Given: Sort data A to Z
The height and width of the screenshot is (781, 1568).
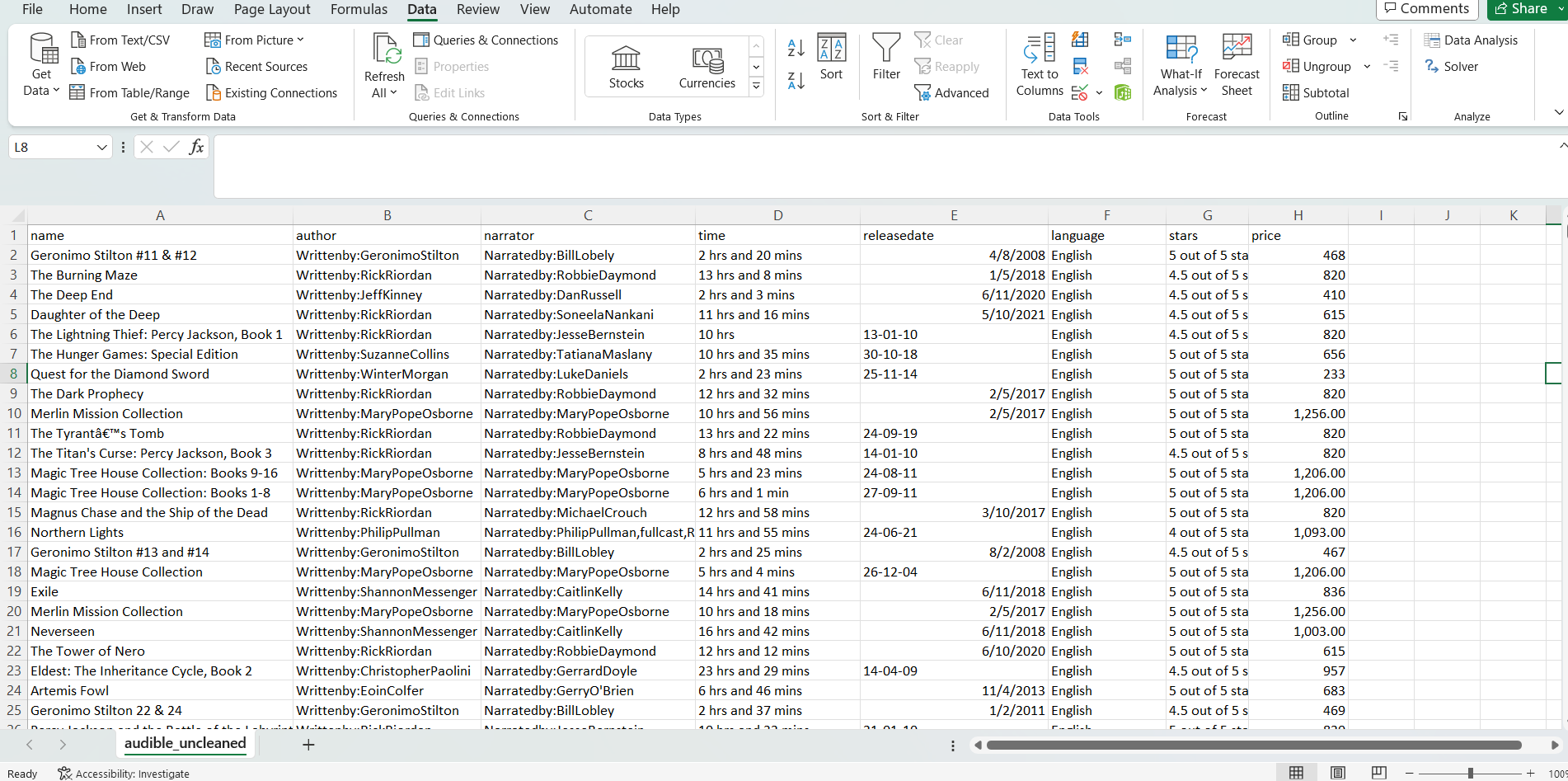Looking at the screenshot, I should click(796, 49).
